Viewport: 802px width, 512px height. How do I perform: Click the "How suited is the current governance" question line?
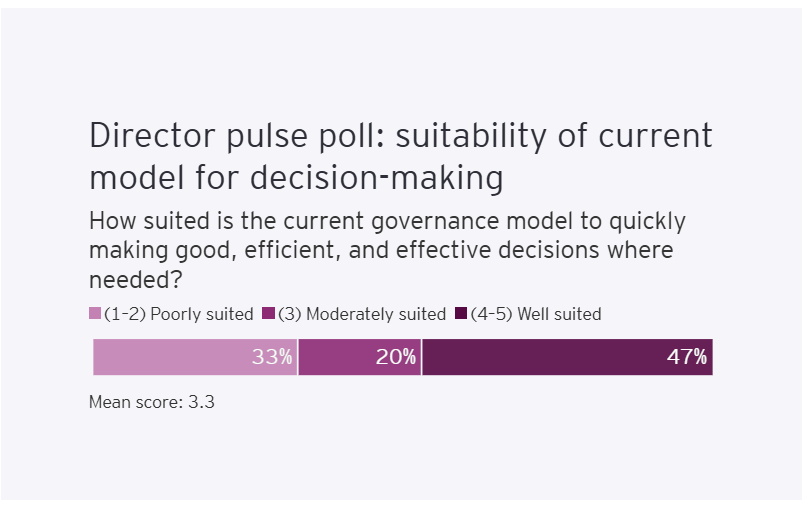coord(387,221)
